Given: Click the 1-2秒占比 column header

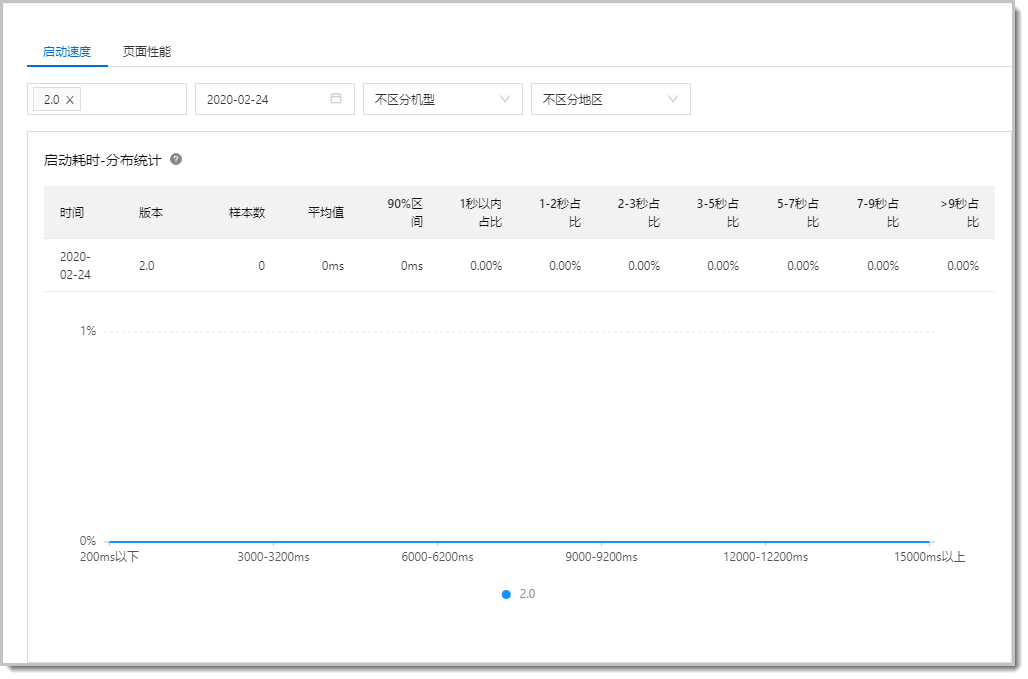Looking at the screenshot, I should 560,212.
